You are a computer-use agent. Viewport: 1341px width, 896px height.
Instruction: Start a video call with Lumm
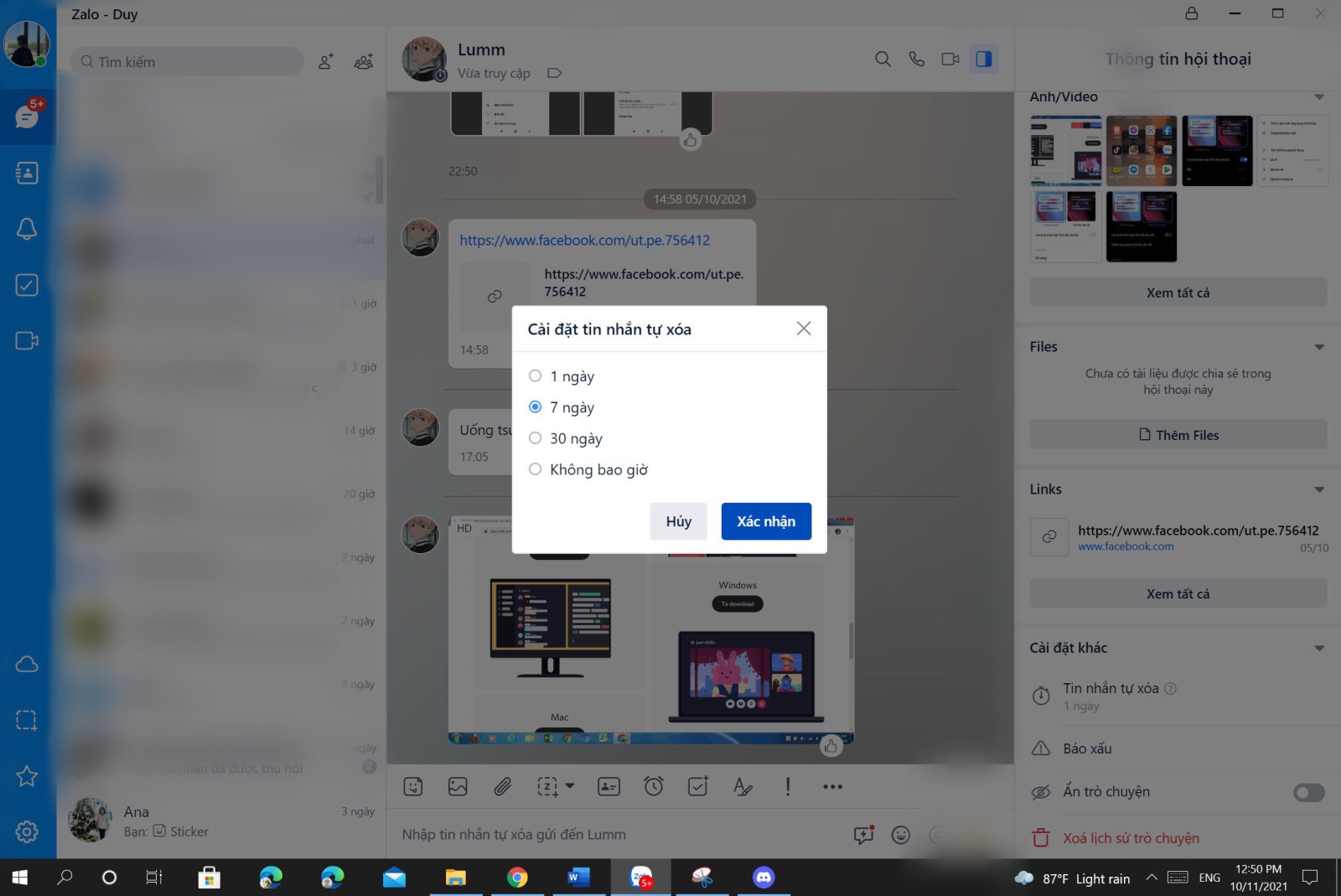tap(950, 59)
